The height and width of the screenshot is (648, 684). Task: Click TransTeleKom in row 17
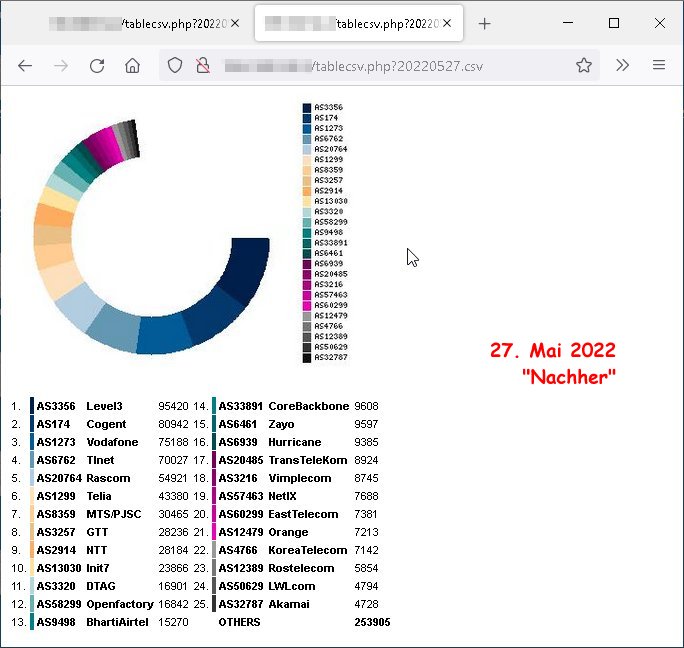[308, 460]
